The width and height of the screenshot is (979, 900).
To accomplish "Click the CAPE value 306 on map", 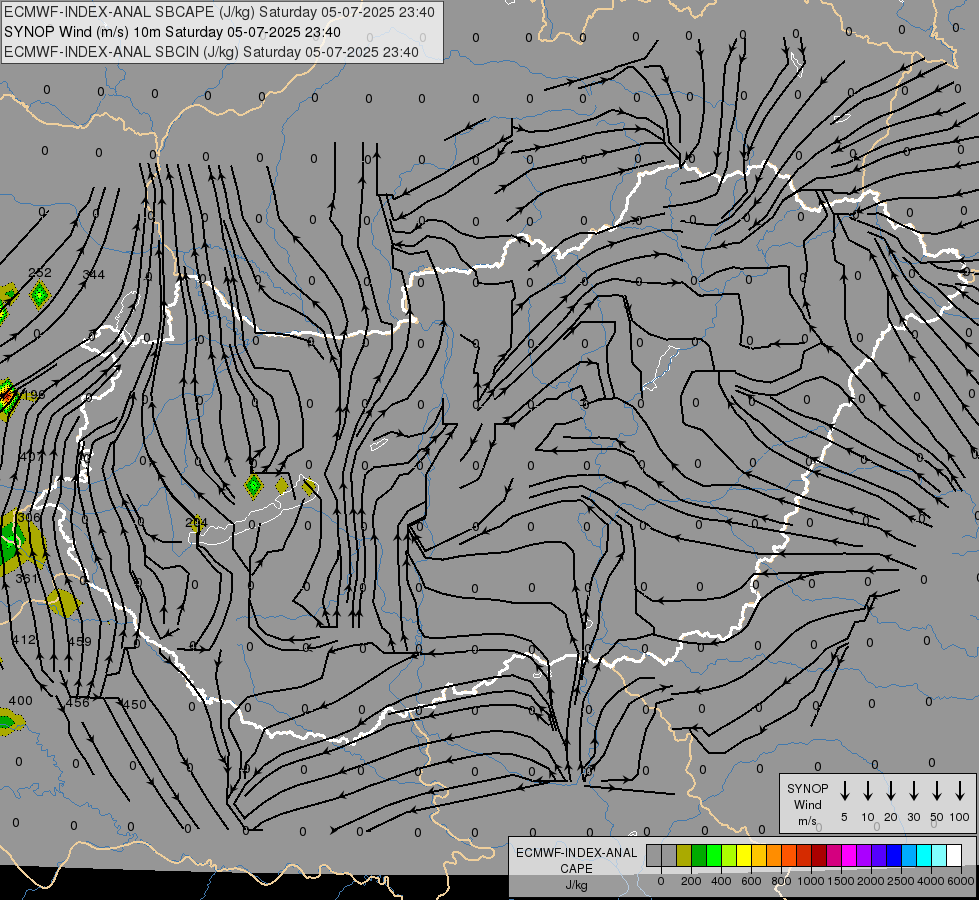I will pos(29,517).
